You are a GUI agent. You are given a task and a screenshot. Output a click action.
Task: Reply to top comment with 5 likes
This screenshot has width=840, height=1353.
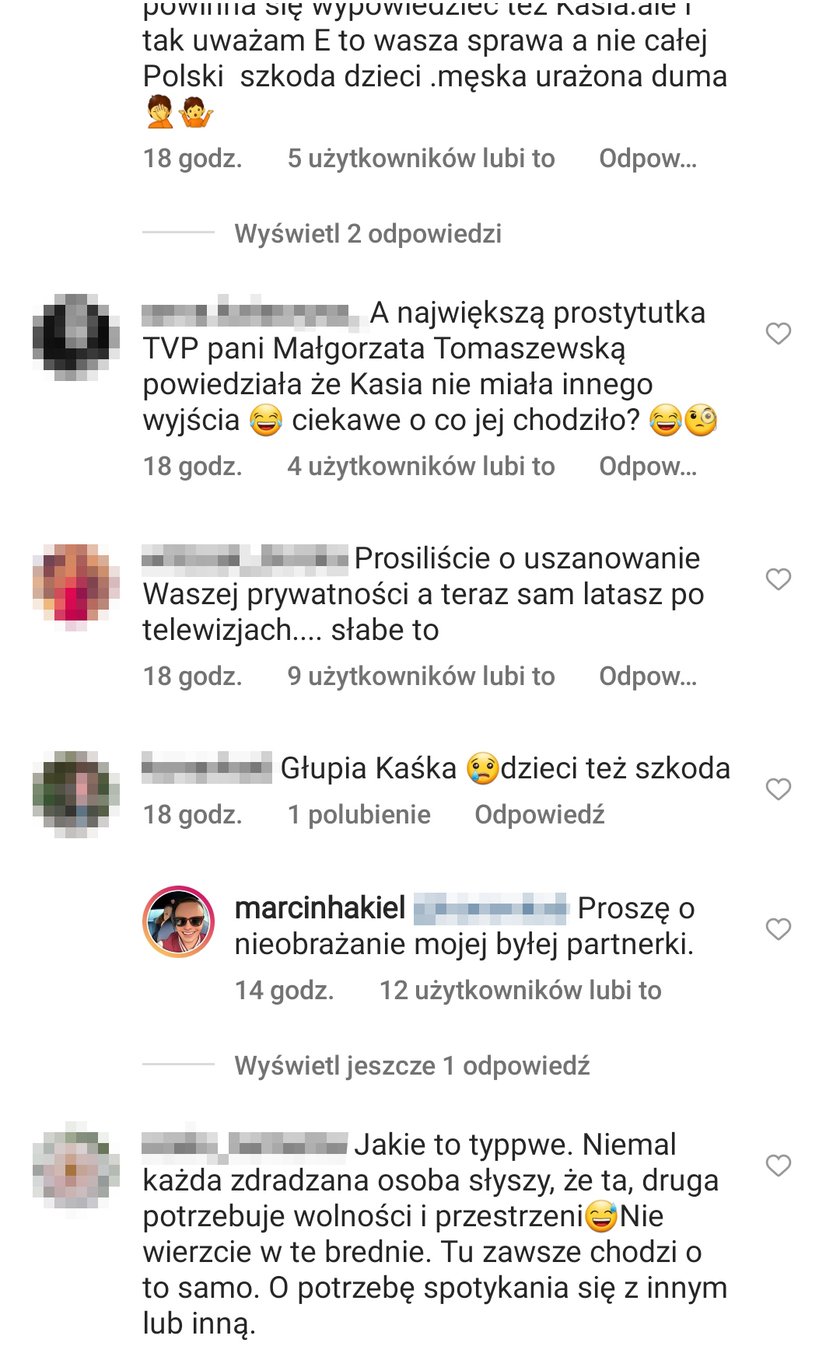647,159
